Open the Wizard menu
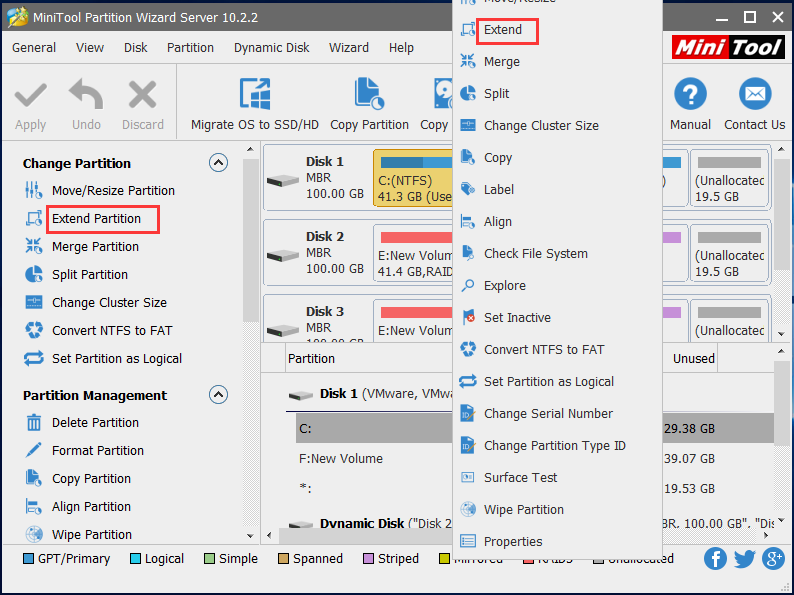Screen dimensions: 794x595 pos(348,48)
